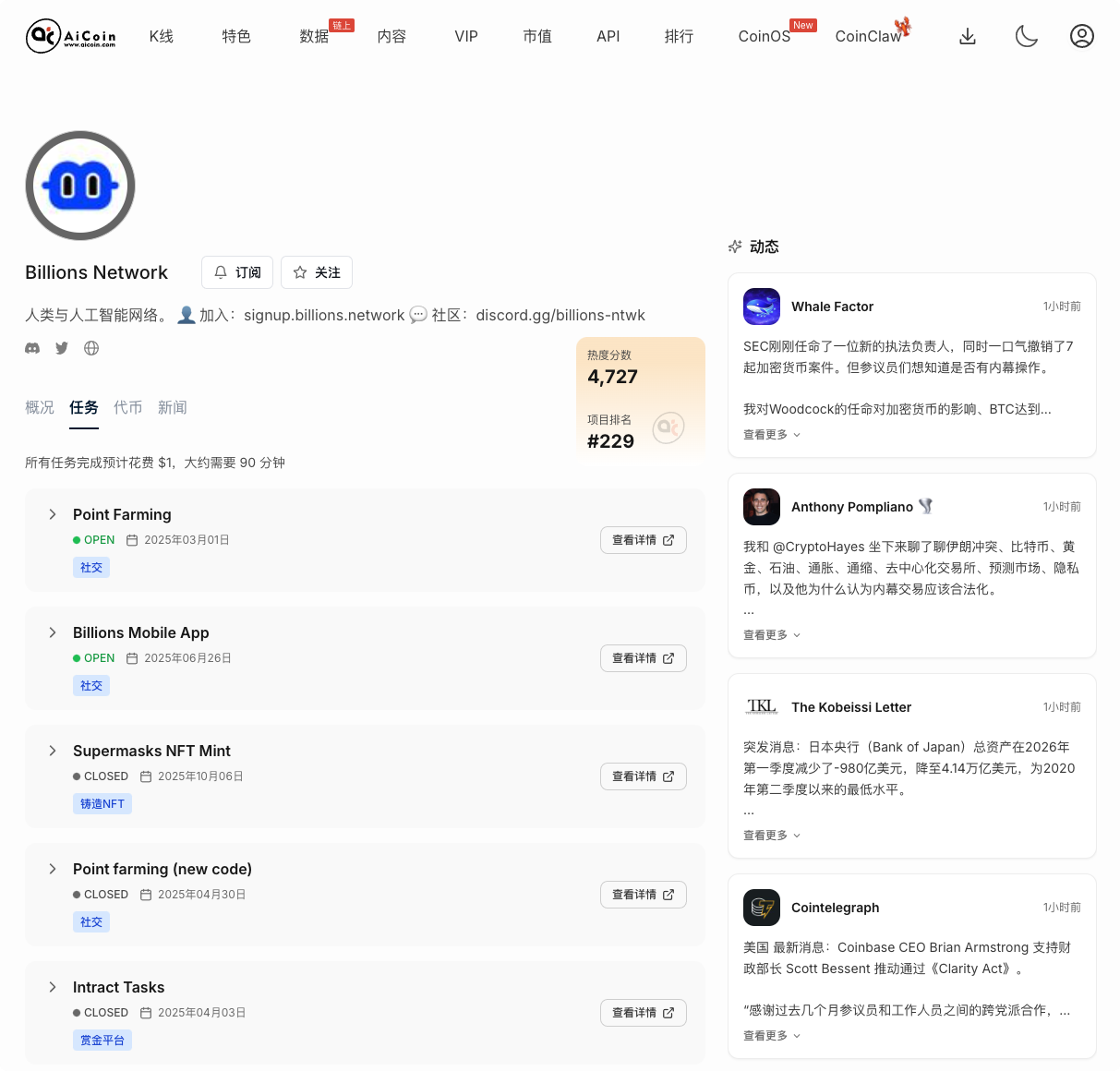The image size is (1120, 1071).
Task: Switch to the 代币 tab
Action: click(x=128, y=407)
